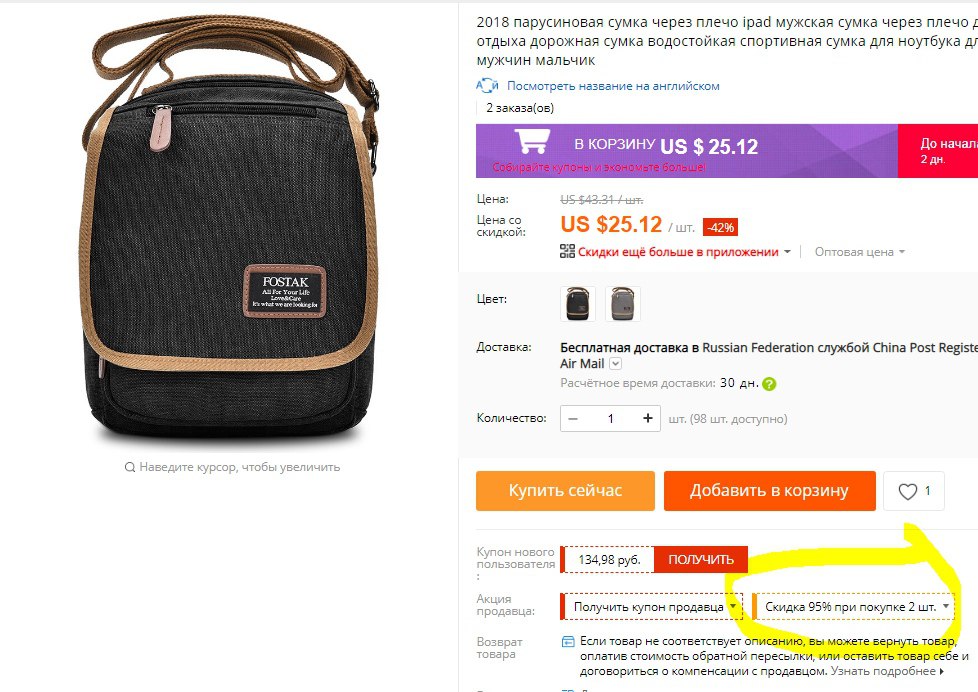Open 'Получить купон продавца' dropdown
This screenshot has height=692, width=978.
(x=651, y=607)
